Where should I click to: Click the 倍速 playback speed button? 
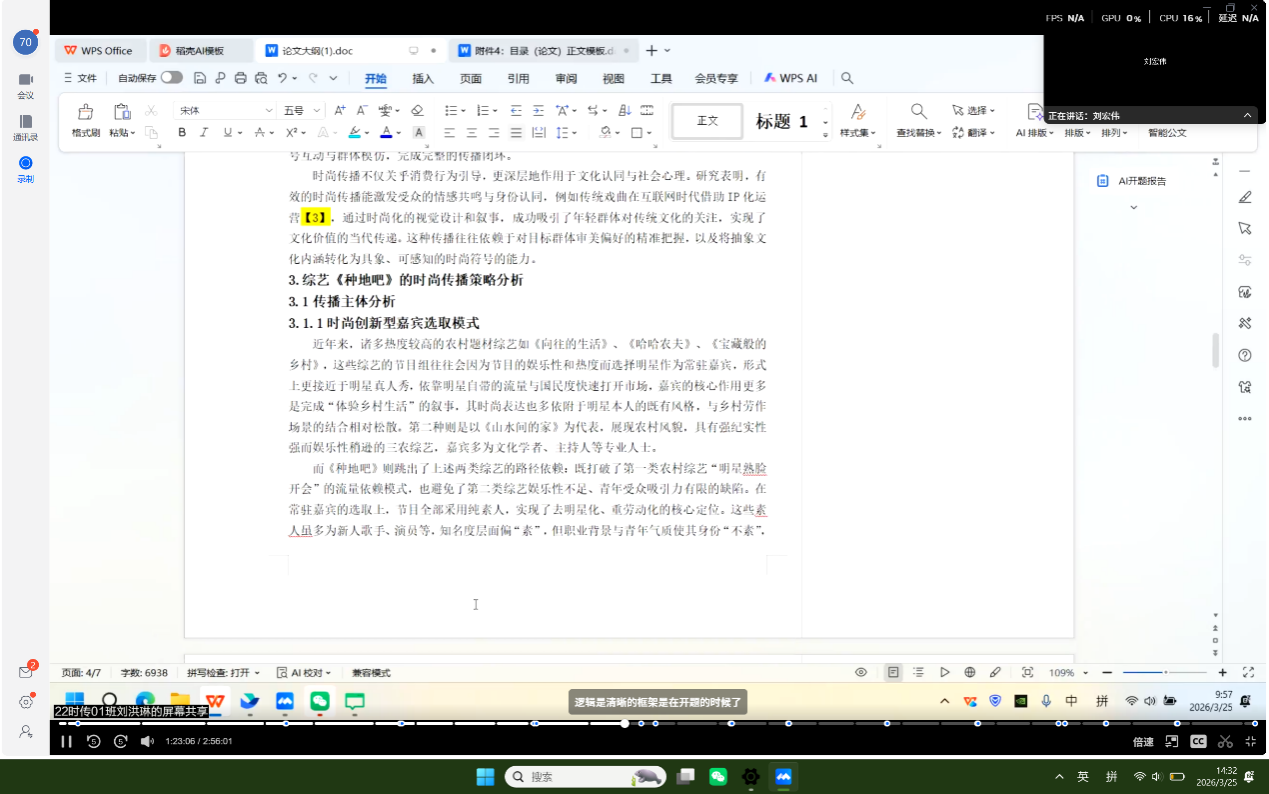point(1143,741)
